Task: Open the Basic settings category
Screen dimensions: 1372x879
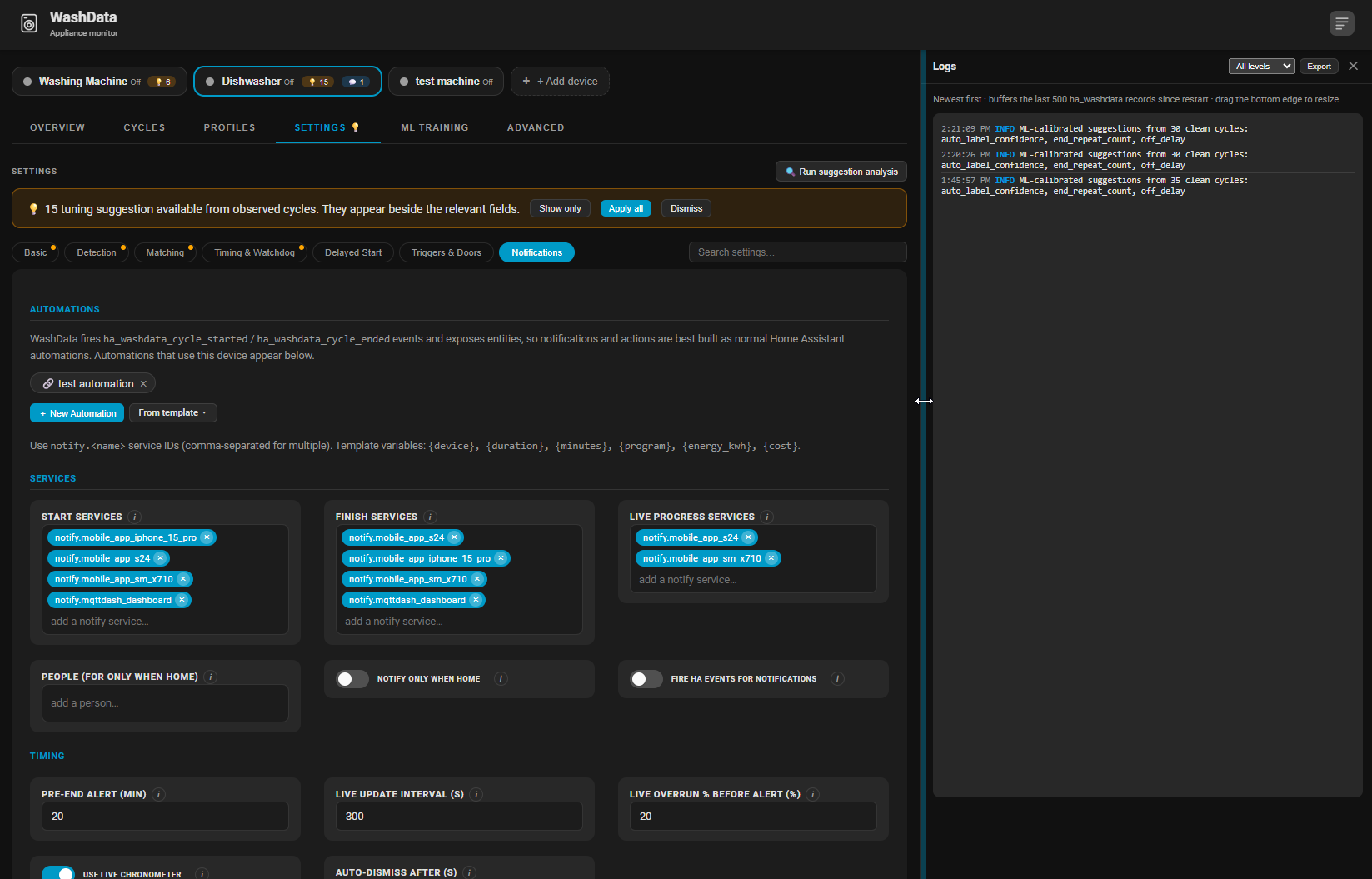Action: click(36, 252)
